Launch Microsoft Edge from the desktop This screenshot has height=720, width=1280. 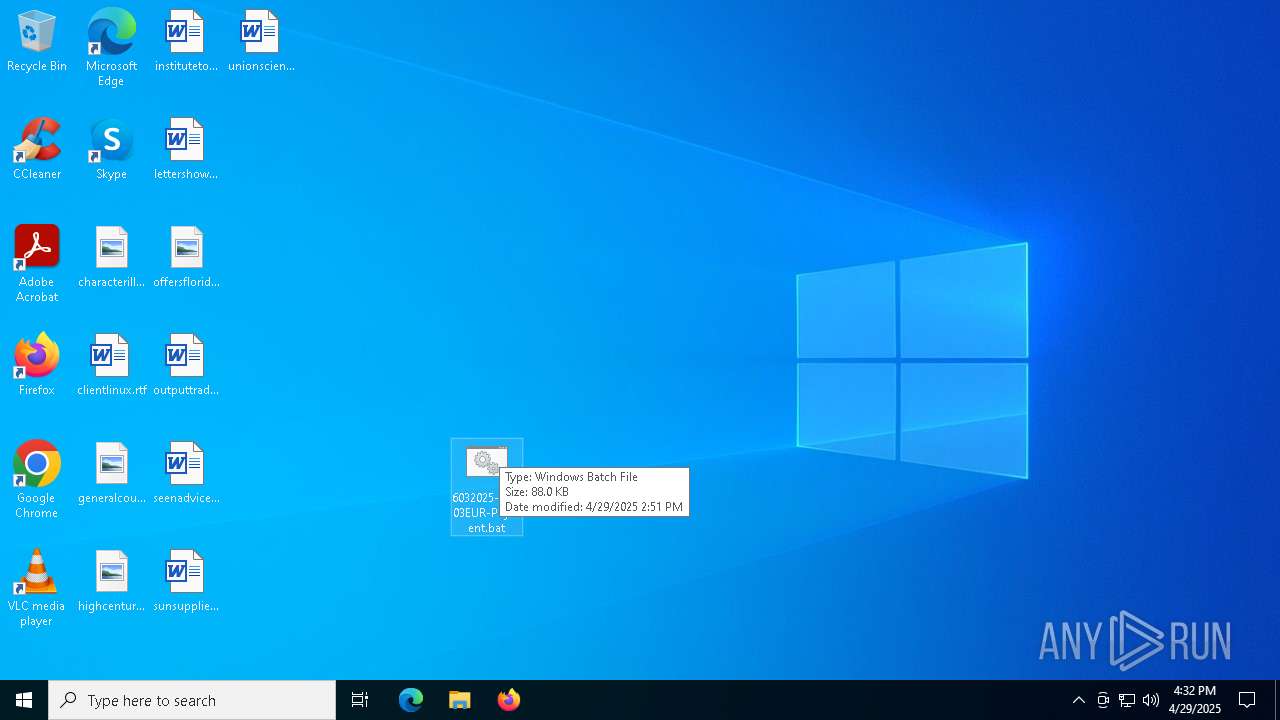point(111,47)
